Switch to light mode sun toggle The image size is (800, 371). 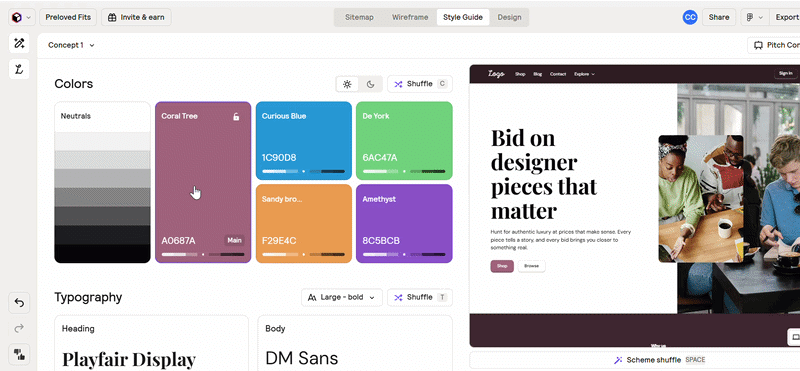click(x=347, y=84)
